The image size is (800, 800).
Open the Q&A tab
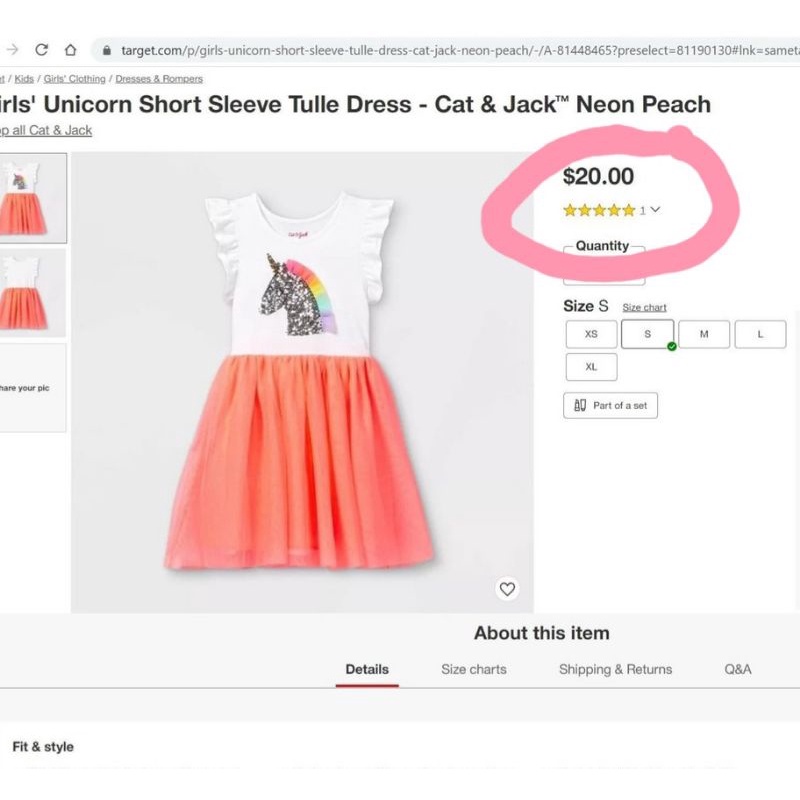738,669
